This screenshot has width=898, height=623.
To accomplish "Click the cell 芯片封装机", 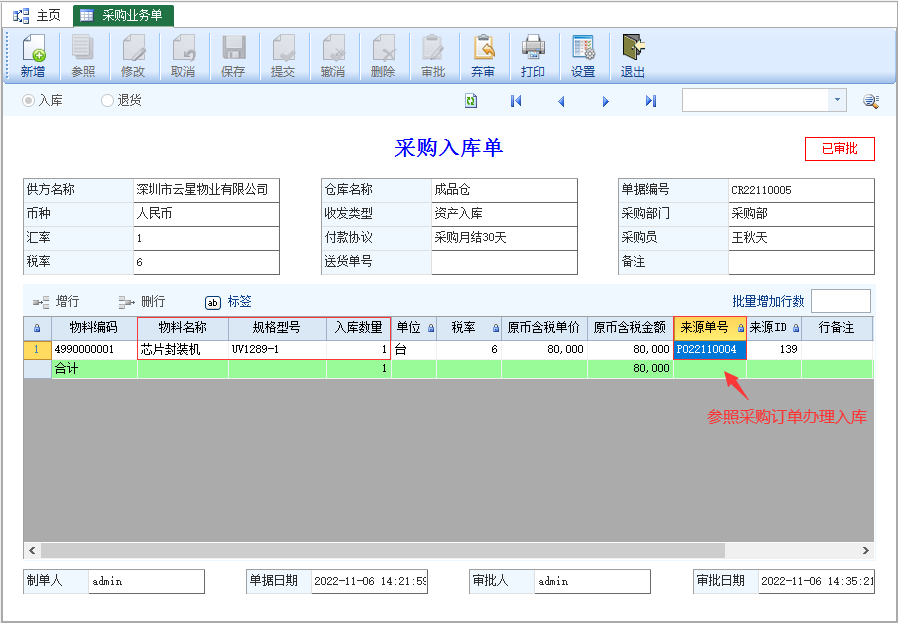I will click(x=183, y=349).
